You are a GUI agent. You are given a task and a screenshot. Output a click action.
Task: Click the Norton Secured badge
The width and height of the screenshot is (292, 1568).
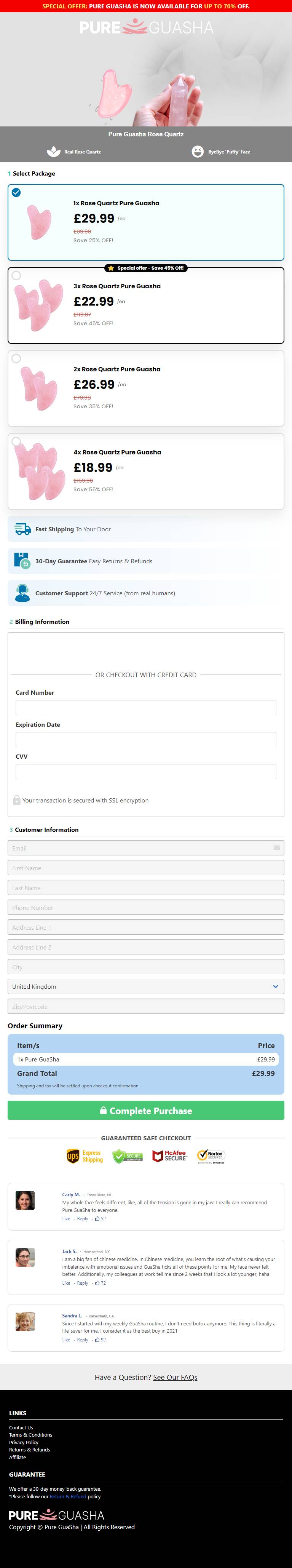click(x=211, y=1155)
